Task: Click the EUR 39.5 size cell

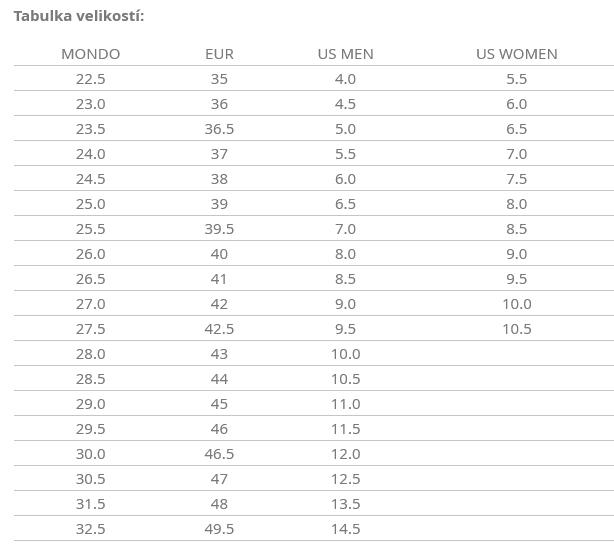Action: coord(219,229)
